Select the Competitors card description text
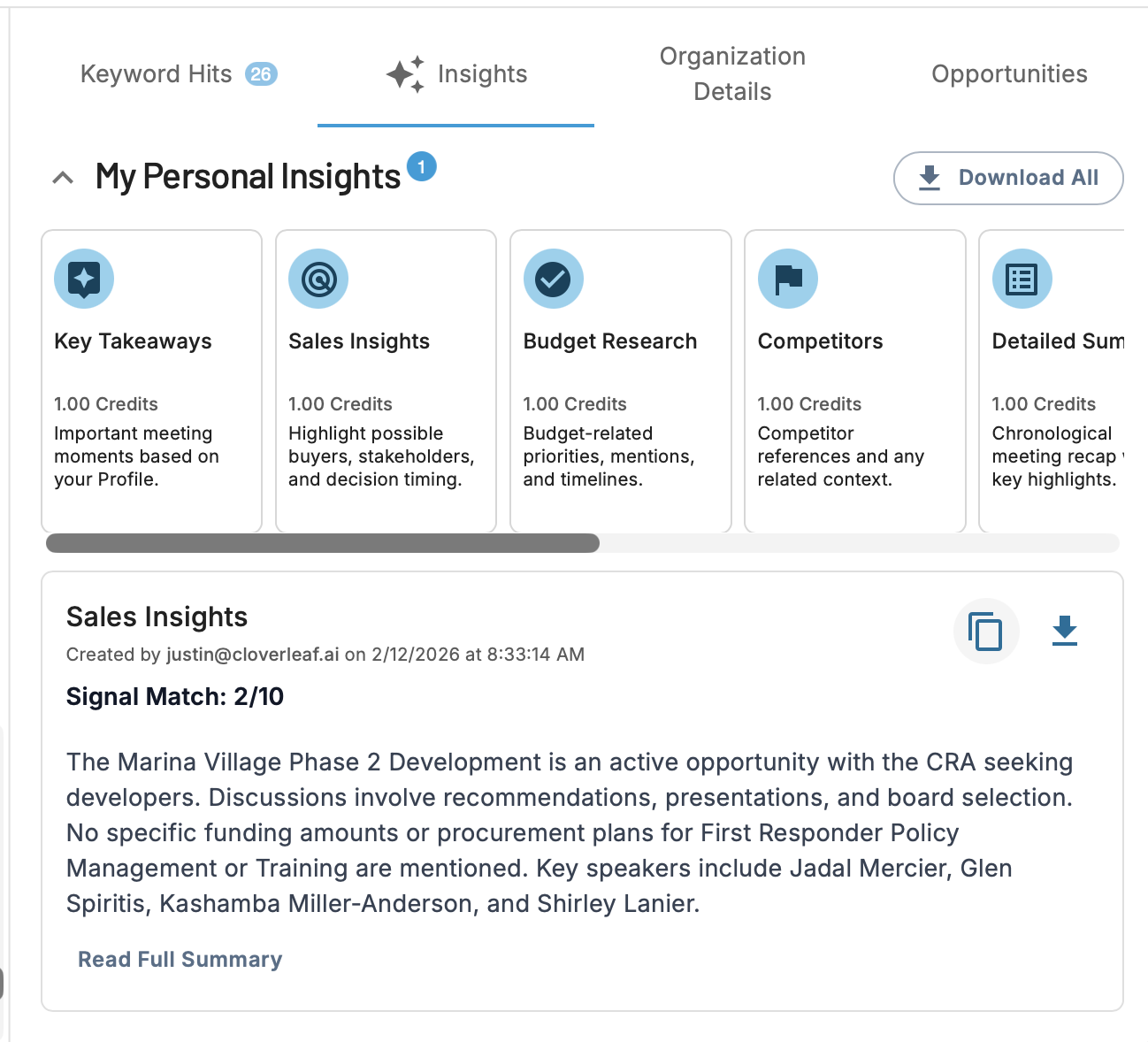Viewport: 1148px width, 1042px height. tap(840, 456)
